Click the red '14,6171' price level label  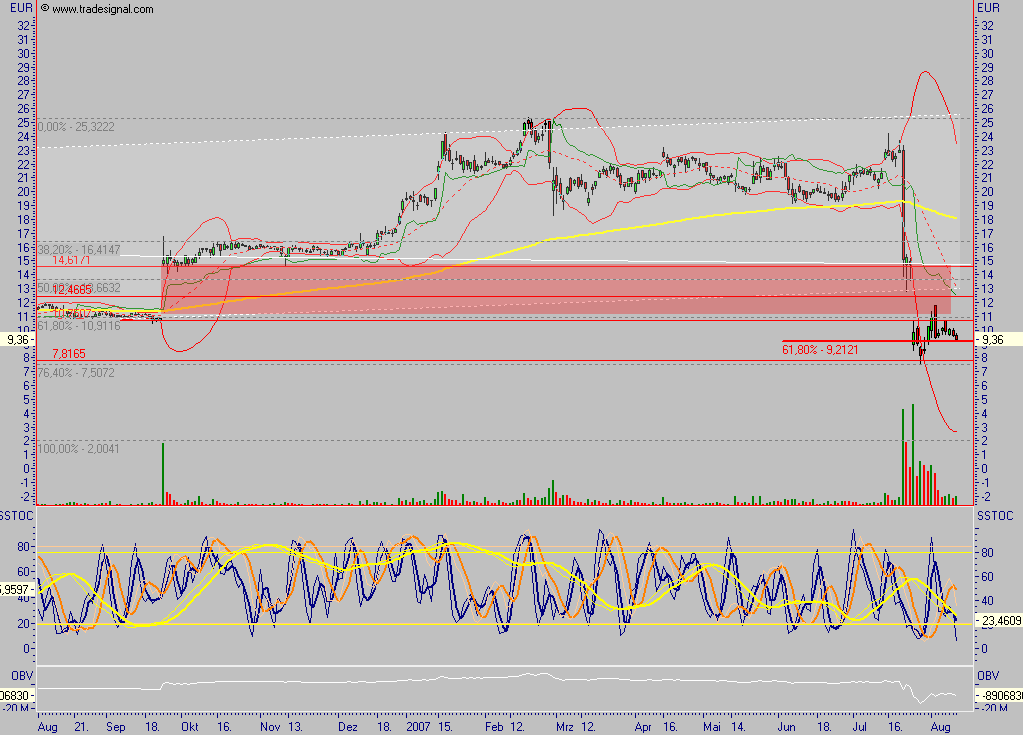coord(71,260)
